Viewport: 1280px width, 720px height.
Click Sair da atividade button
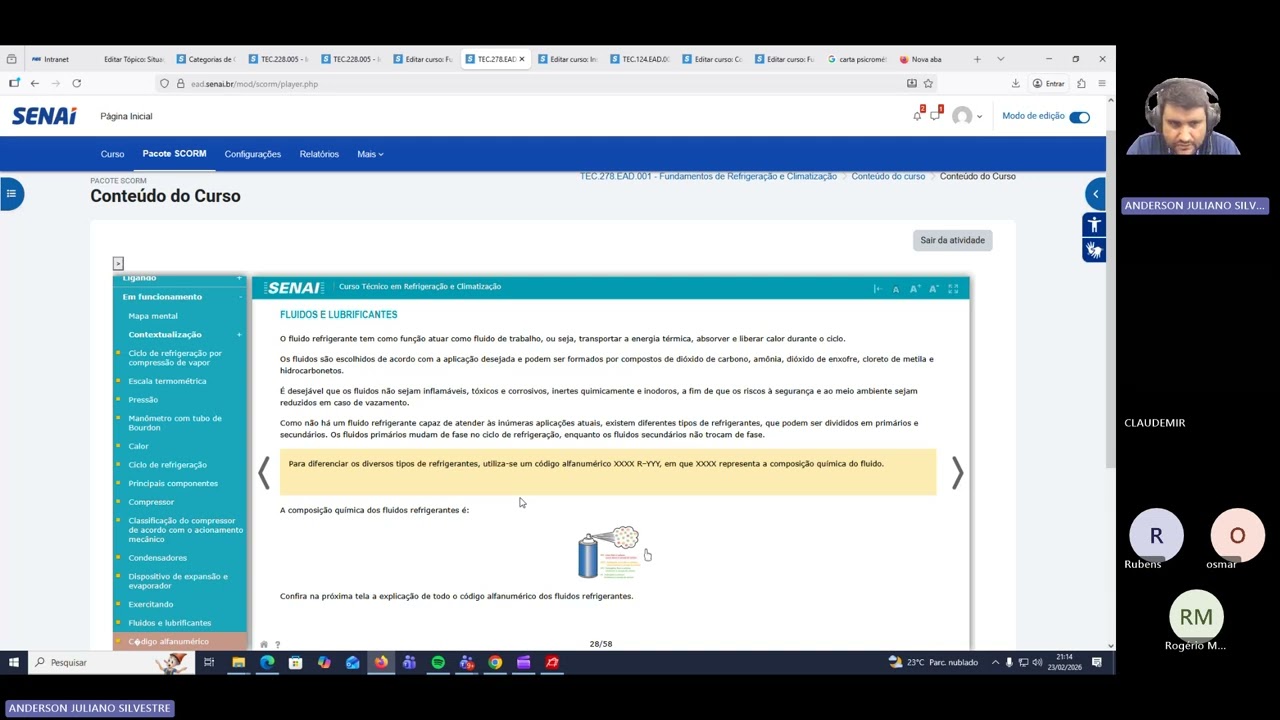coord(952,240)
